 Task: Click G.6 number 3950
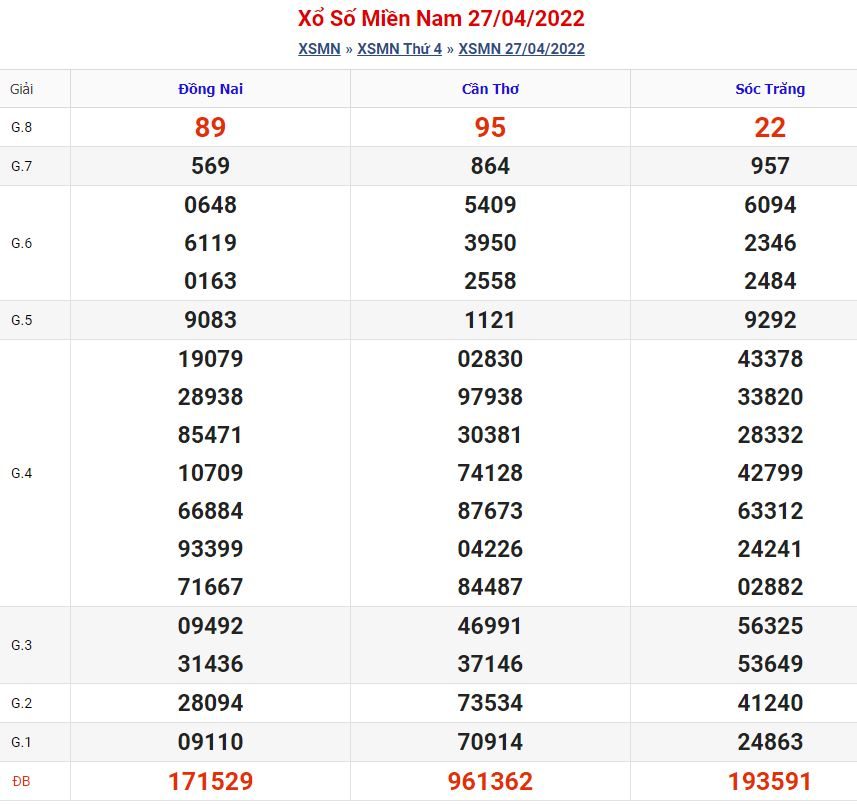[x=490, y=243]
